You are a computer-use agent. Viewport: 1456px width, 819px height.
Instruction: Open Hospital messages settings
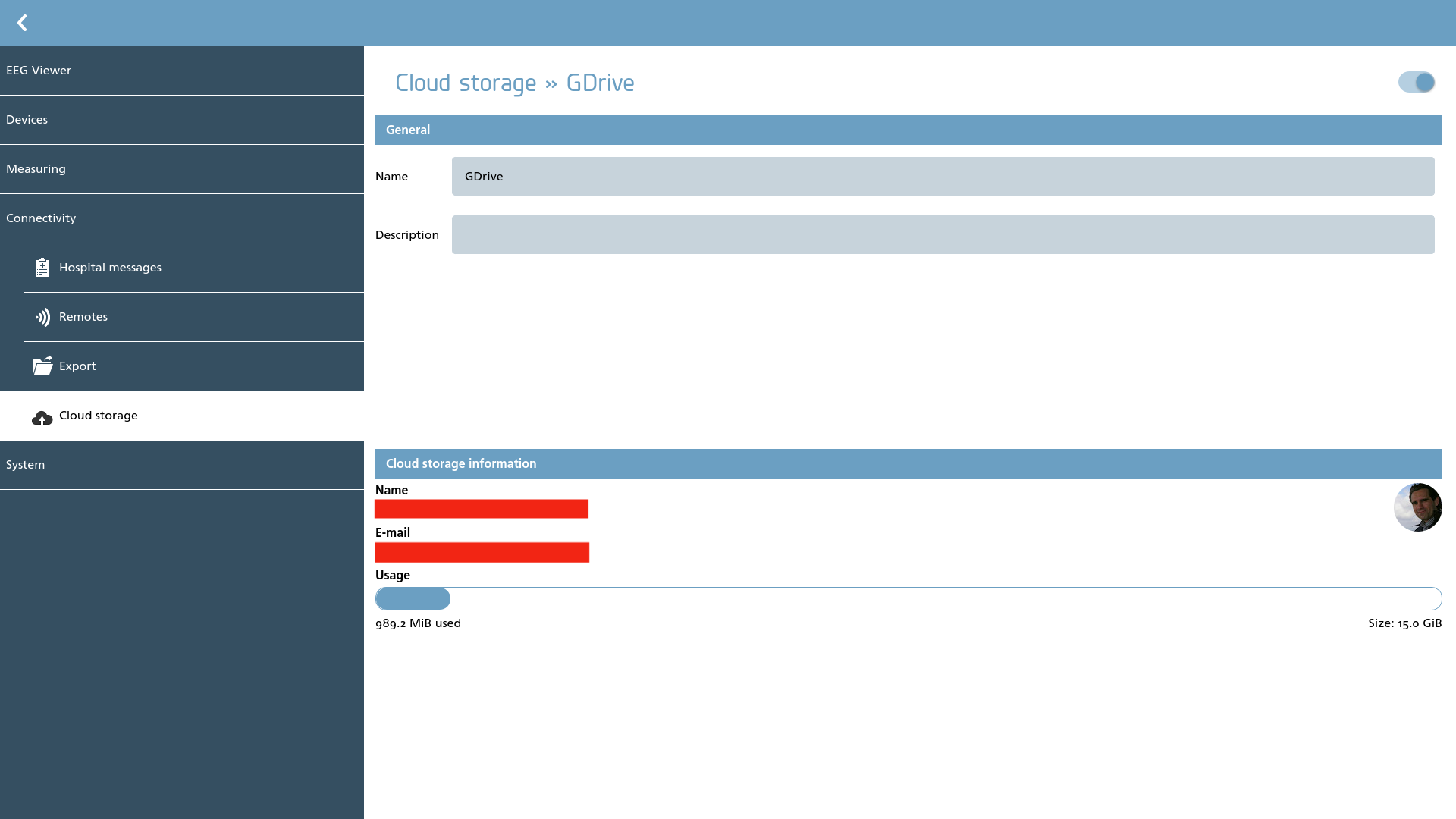tap(194, 268)
